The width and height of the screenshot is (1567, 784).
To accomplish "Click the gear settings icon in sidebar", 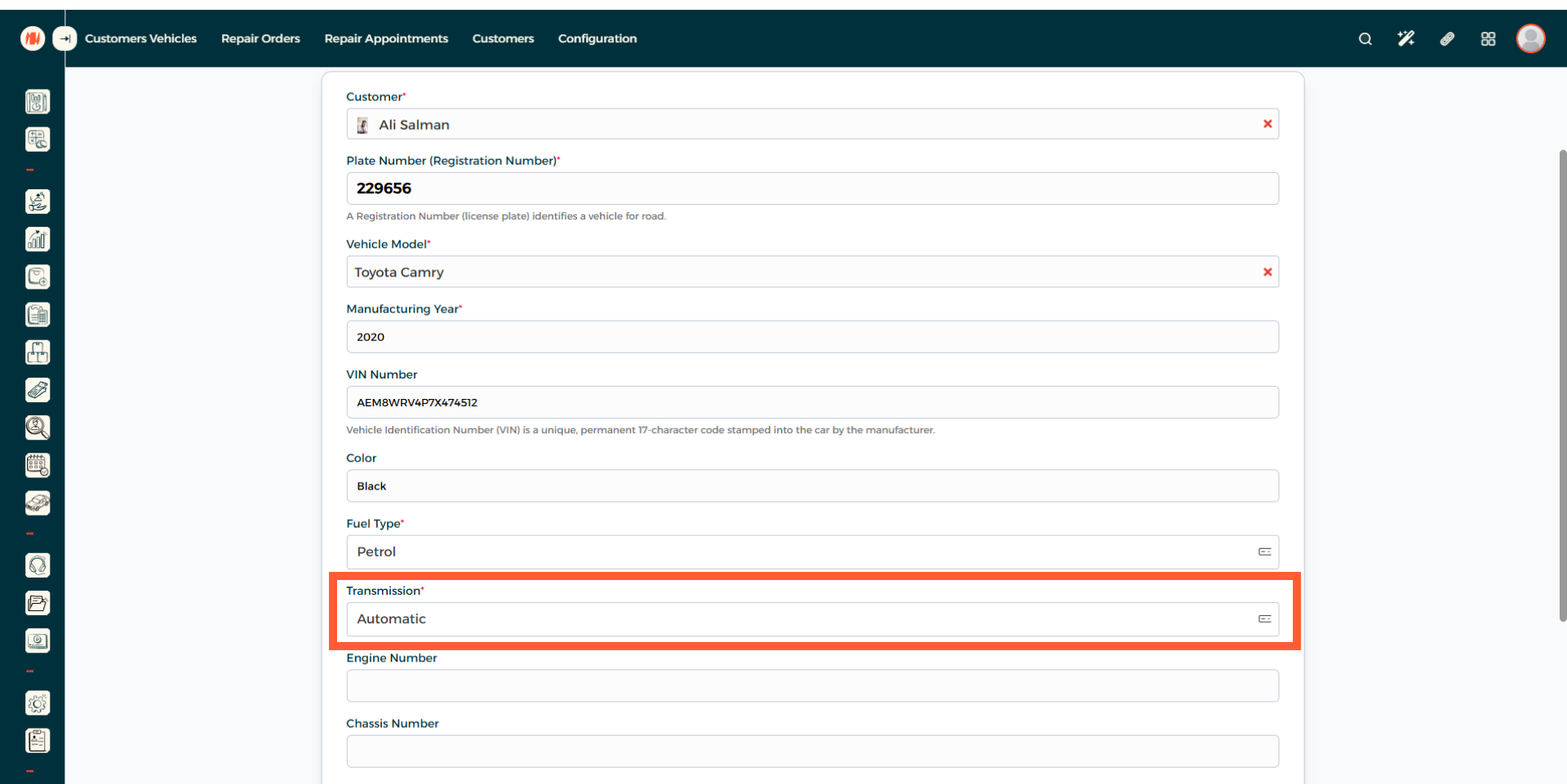I will (38, 703).
